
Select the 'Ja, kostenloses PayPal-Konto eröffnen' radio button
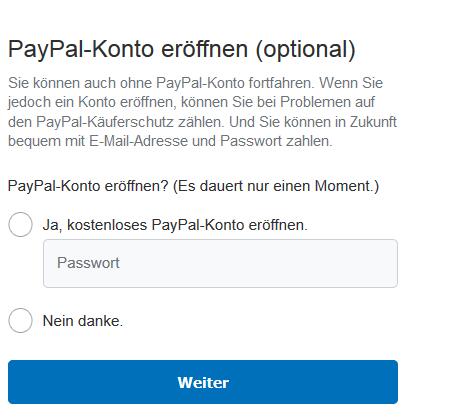point(20,224)
